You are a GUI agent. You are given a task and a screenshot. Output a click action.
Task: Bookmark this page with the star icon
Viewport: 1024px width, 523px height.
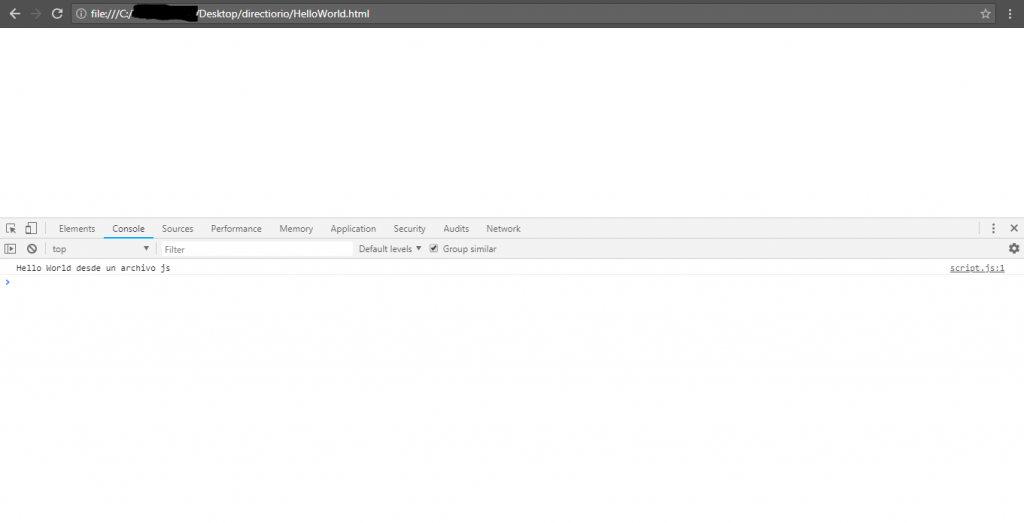pyautogui.click(x=985, y=14)
